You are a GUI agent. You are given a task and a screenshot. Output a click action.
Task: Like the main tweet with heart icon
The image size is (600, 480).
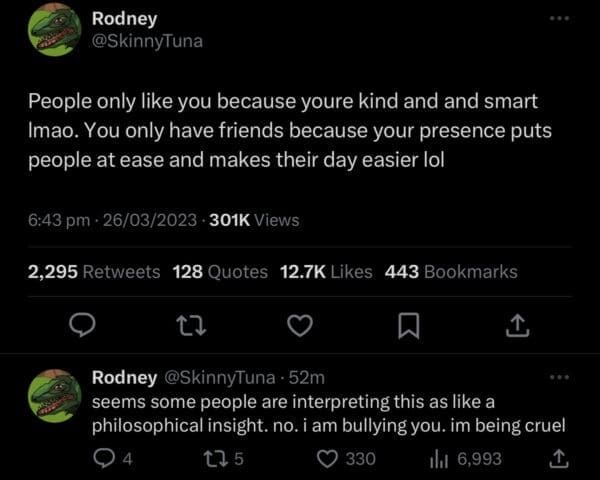coord(297,322)
